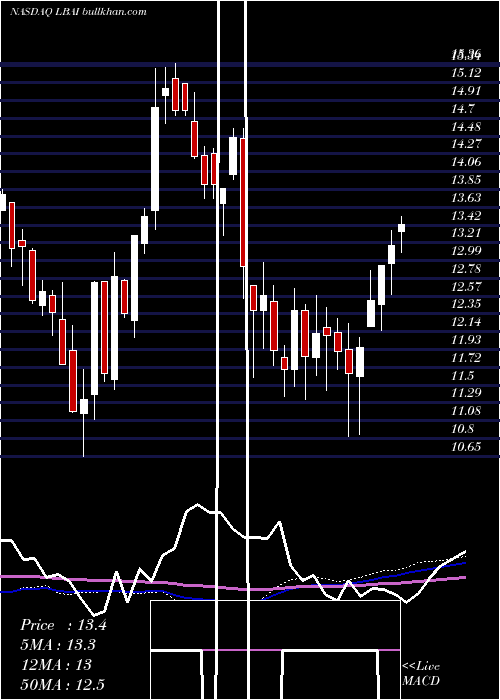This screenshot has height=700, width=500.
Task: Click the 12.14 price axis label
Action: [x=466, y=321]
